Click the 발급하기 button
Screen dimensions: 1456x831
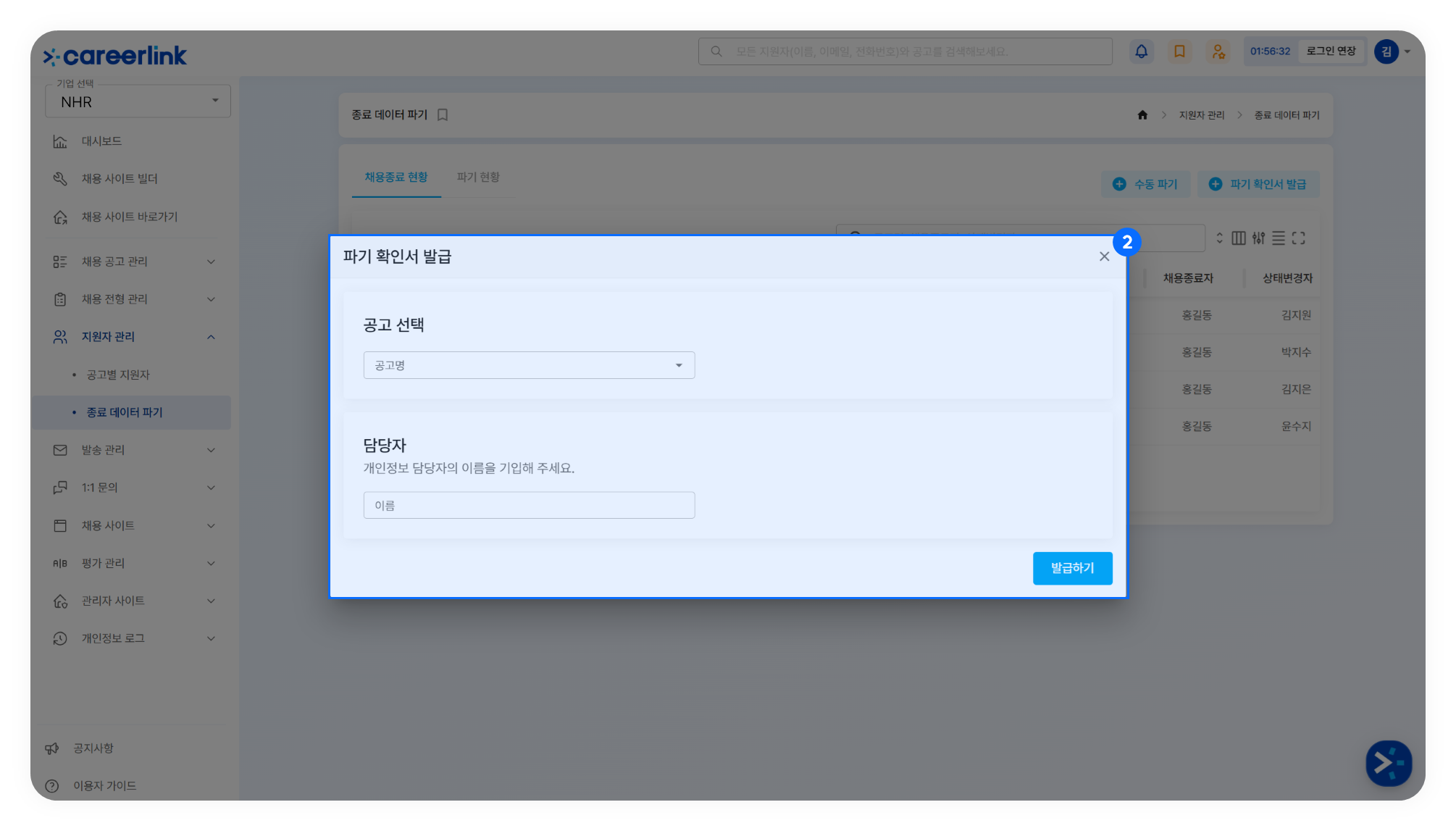pyautogui.click(x=1072, y=568)
